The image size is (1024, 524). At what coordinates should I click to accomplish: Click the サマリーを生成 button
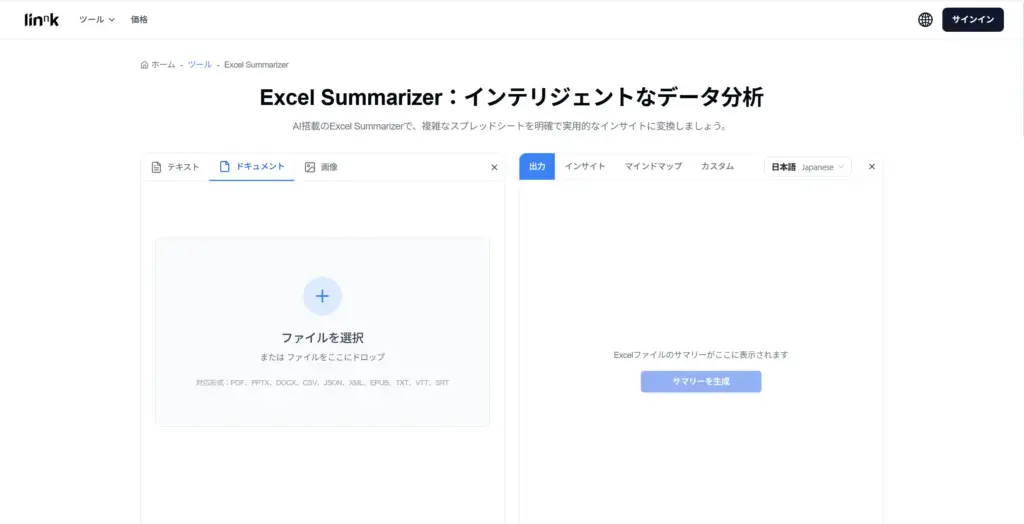coord(701,382)
